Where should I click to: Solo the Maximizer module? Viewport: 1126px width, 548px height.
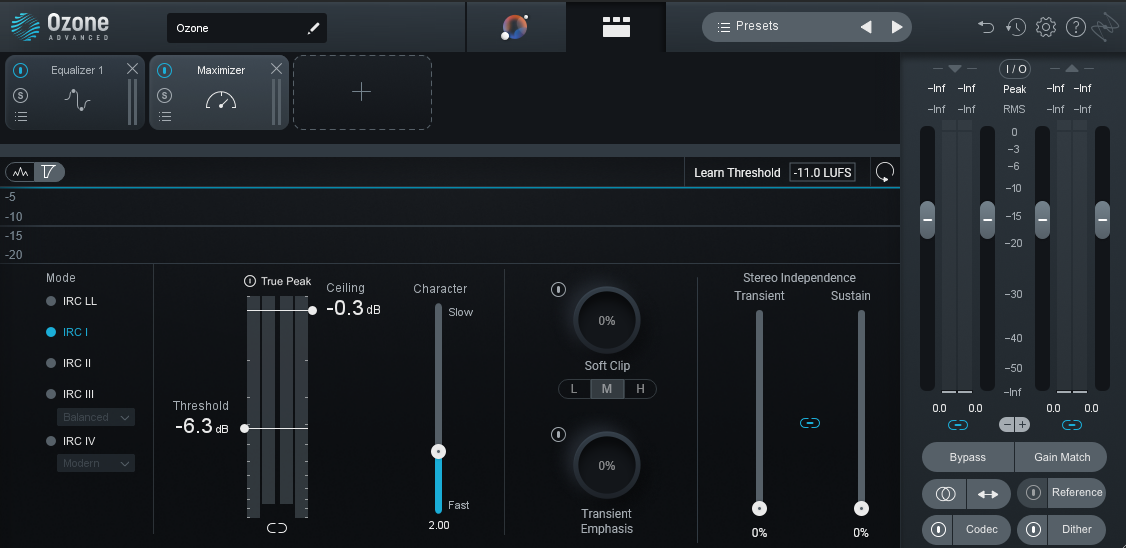click(x=164, y=96)
